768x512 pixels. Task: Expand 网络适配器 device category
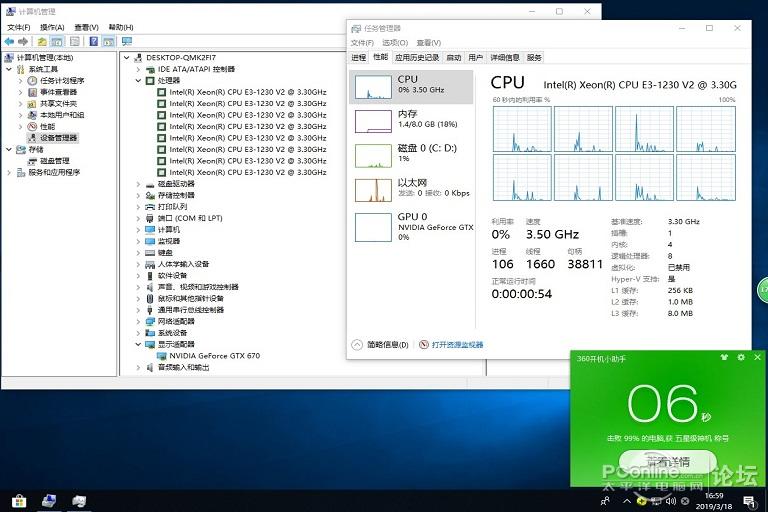coord(138,321)
